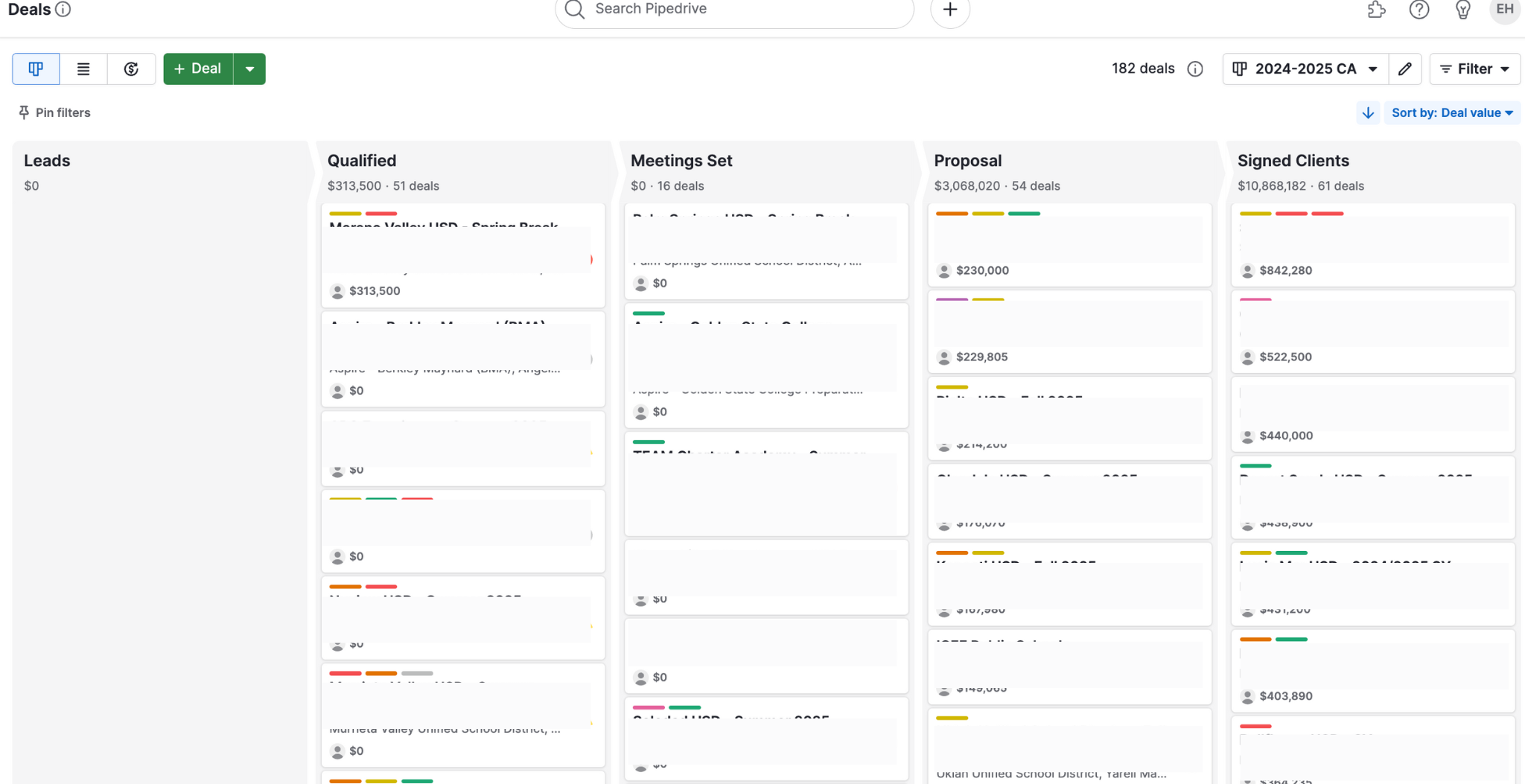Open Sort by: Deal value dropdown
The width and height of the screenshot is (1525, 784).
click(1452, 112)
